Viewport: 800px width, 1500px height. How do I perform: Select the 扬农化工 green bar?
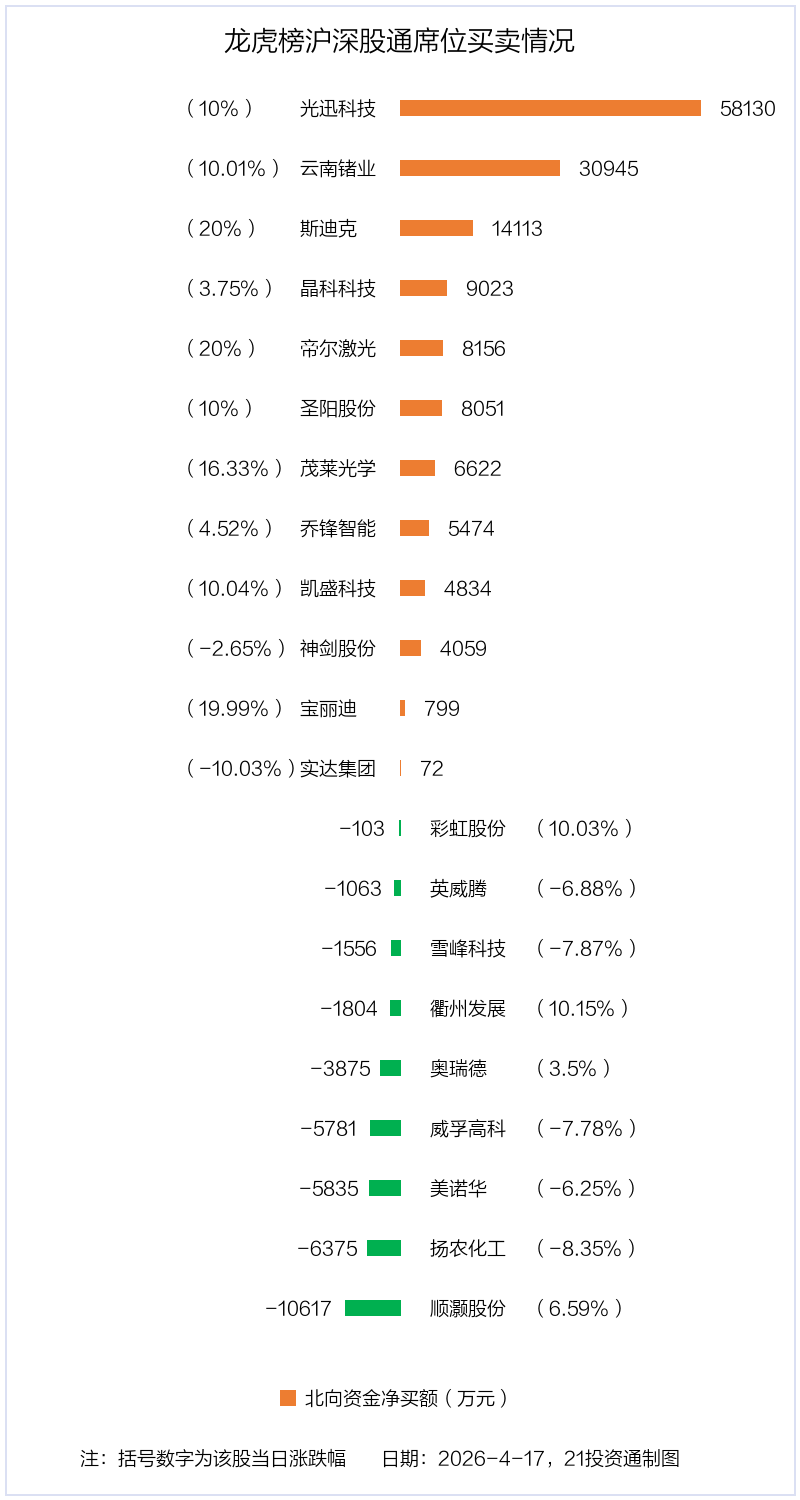(384, 1248)
